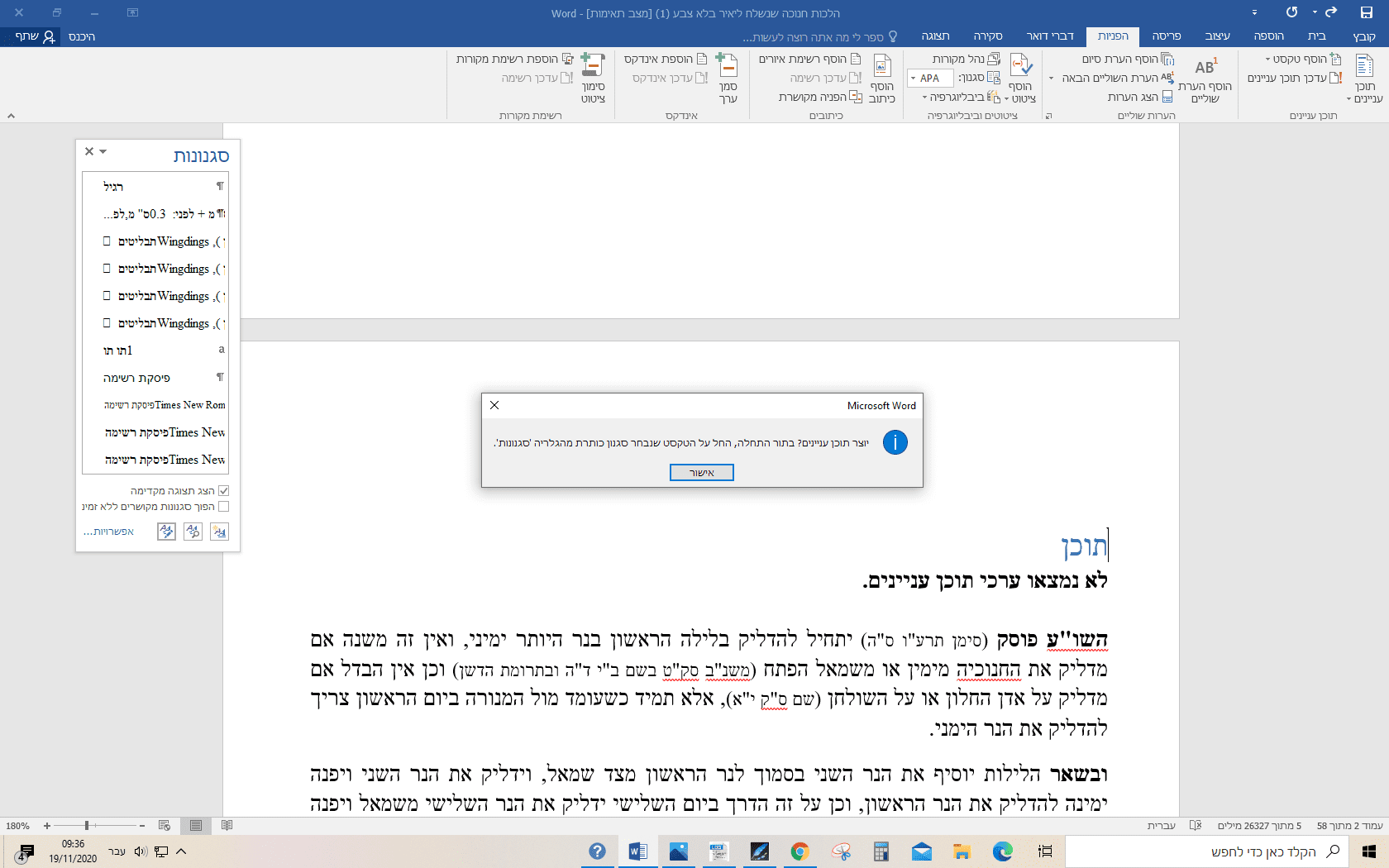This screenshot has height=868, width=1389.
Task: Toggle Disable Linked Styles checkbox
Action: [223, 507]
